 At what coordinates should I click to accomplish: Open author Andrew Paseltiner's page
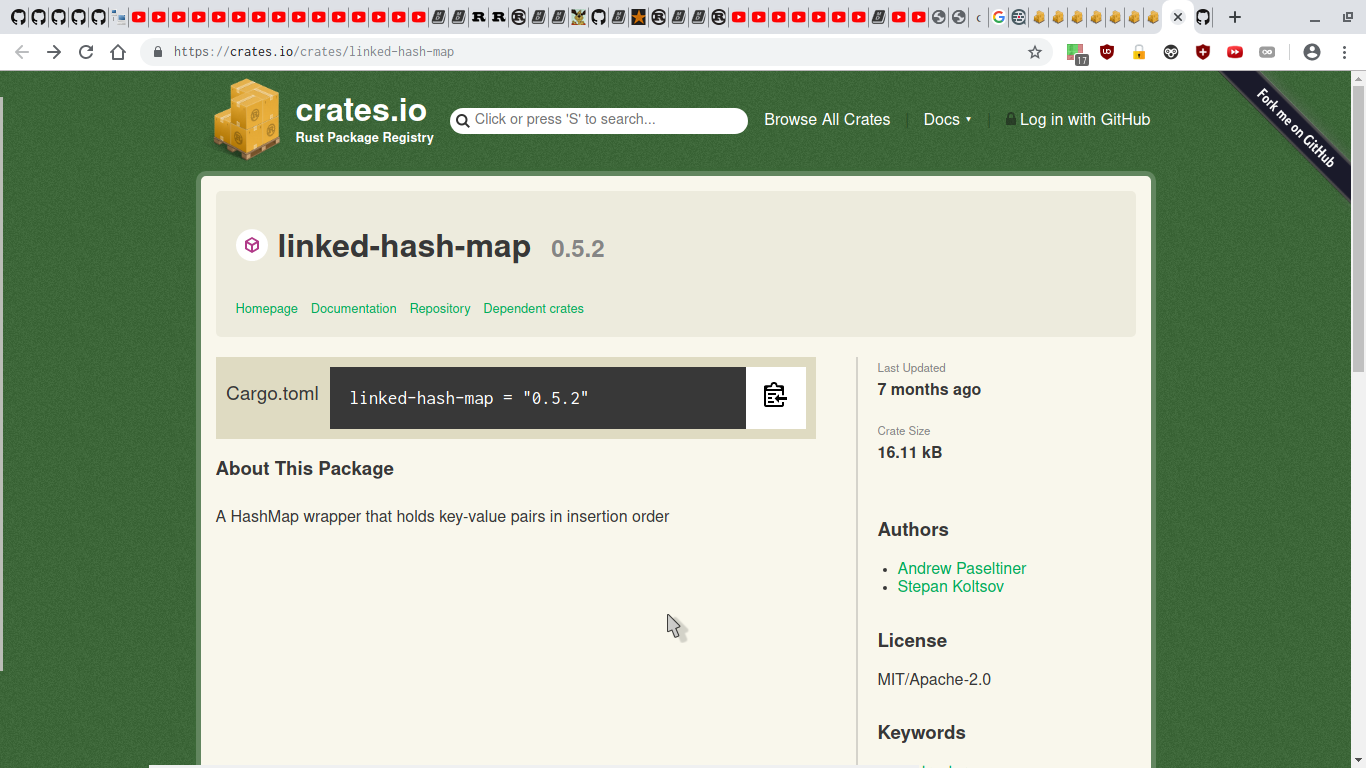(x=962, y=568)
